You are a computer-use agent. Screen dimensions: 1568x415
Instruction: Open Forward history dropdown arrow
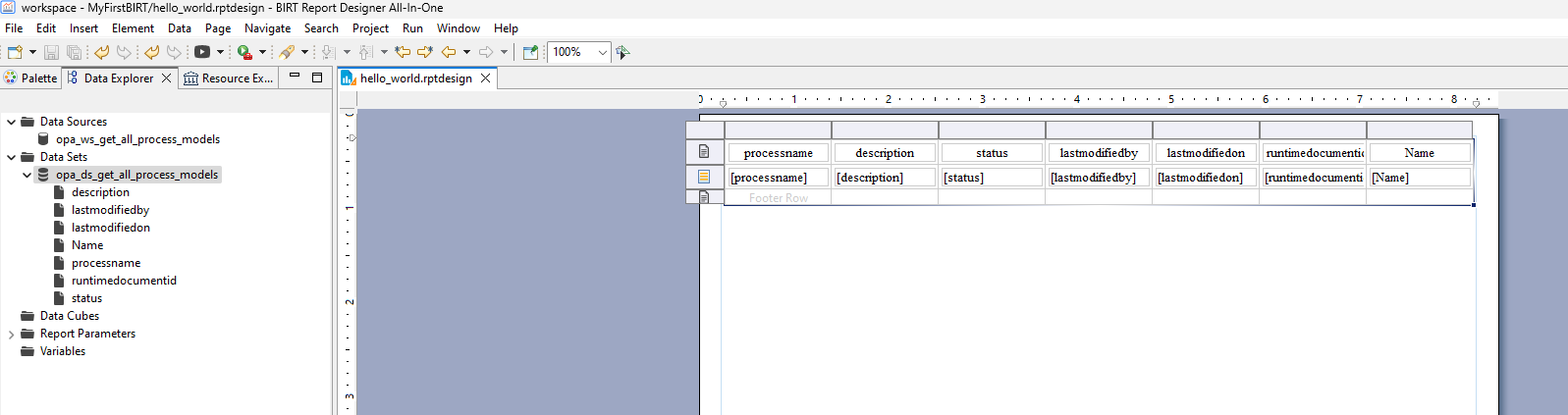504,52
